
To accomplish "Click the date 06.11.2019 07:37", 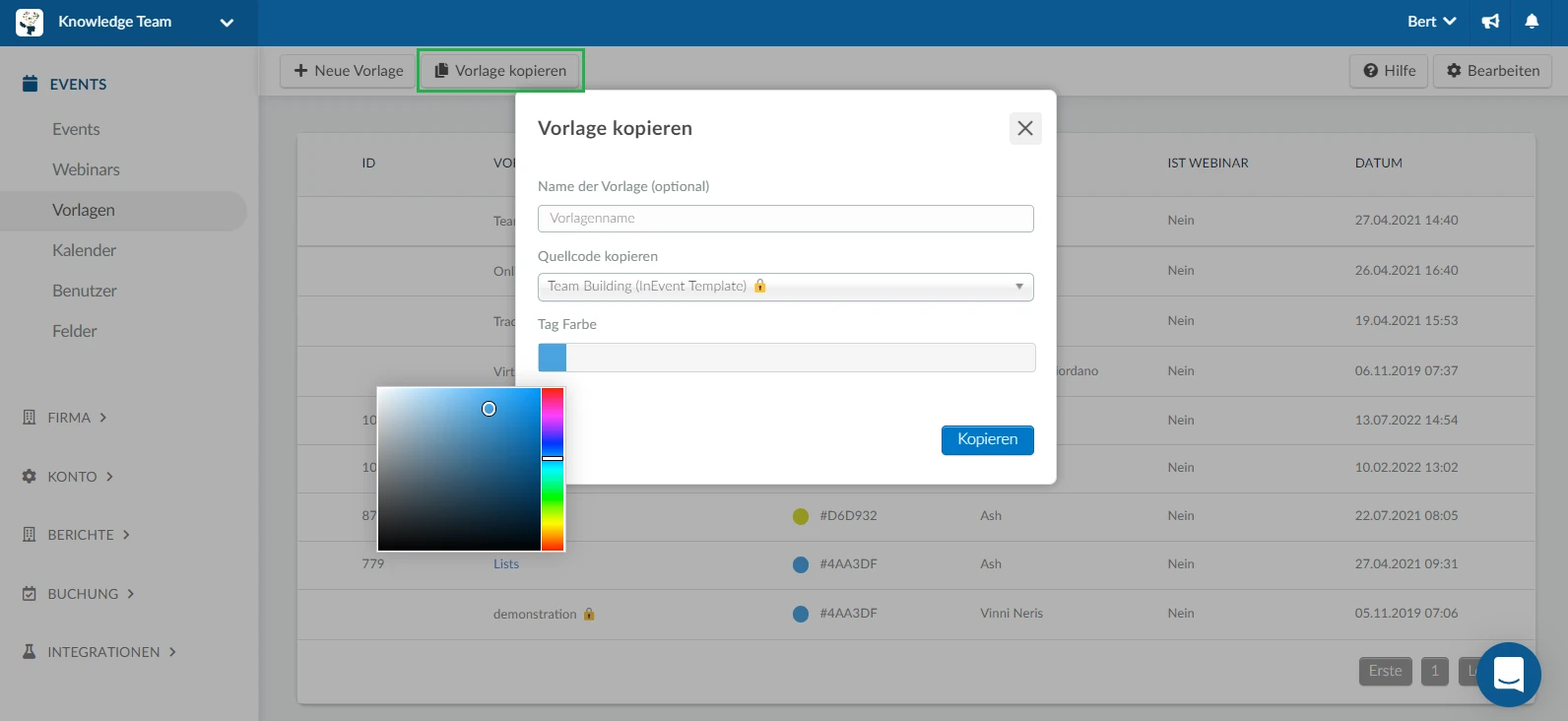I will point(1406,371).
